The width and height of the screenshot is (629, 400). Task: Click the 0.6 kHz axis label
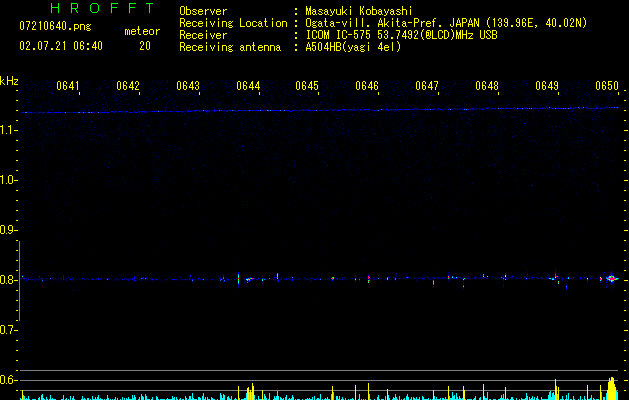[8, 380]
